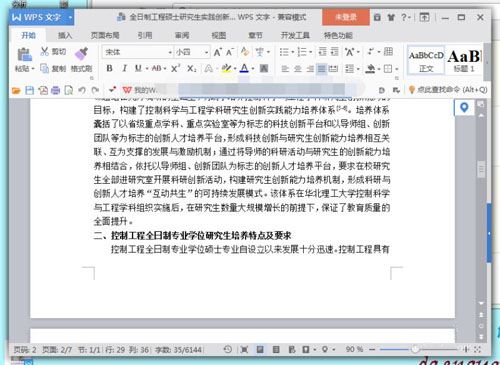The width and height of the screenshot is (500, 365).
Task: Click the export to PDF icon
Action: (43, 90)
